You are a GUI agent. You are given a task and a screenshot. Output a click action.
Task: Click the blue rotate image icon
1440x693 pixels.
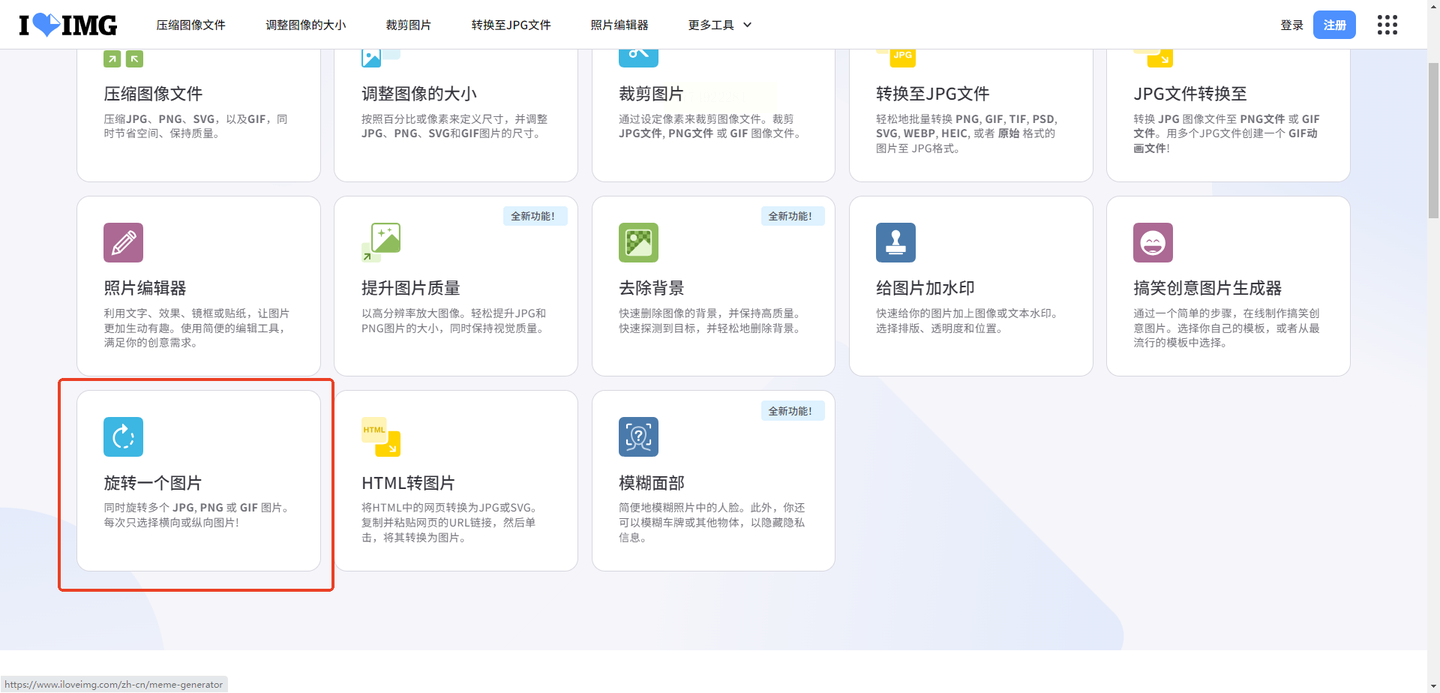[123, 437]
